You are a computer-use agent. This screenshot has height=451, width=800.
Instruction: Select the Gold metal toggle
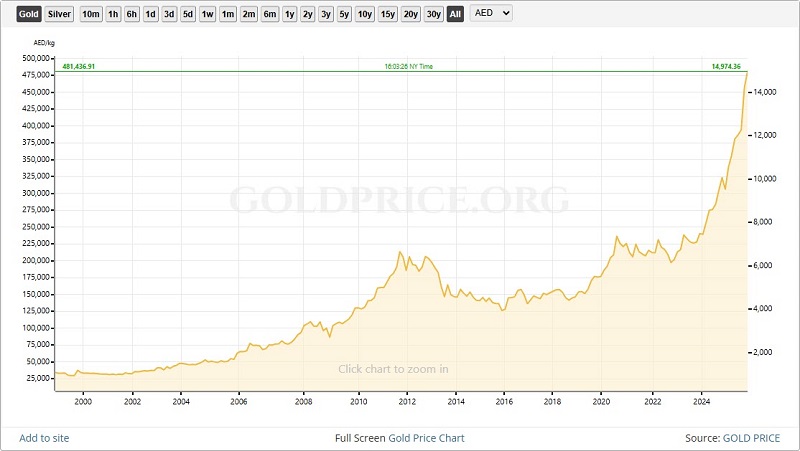[x=29, y=14]
